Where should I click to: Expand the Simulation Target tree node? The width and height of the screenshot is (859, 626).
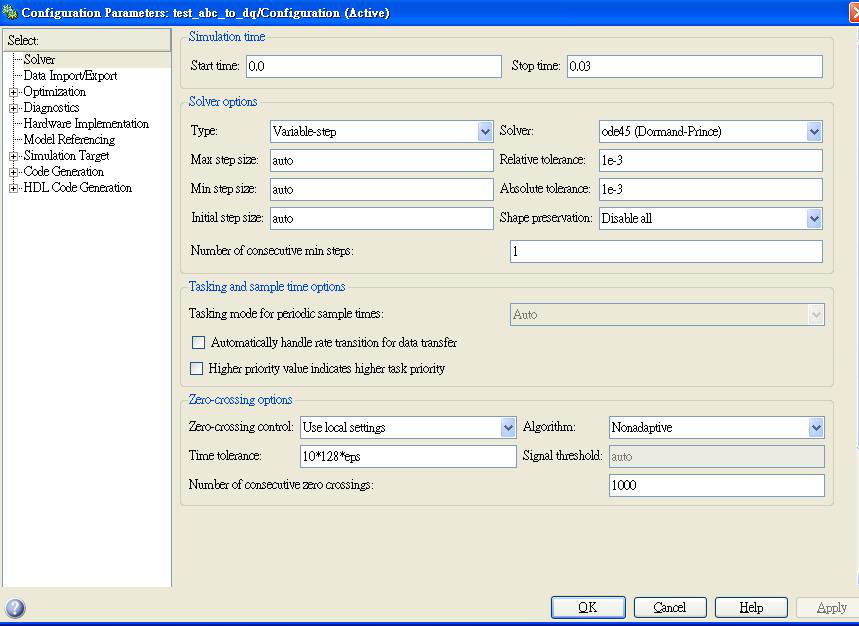coord(14,156)
